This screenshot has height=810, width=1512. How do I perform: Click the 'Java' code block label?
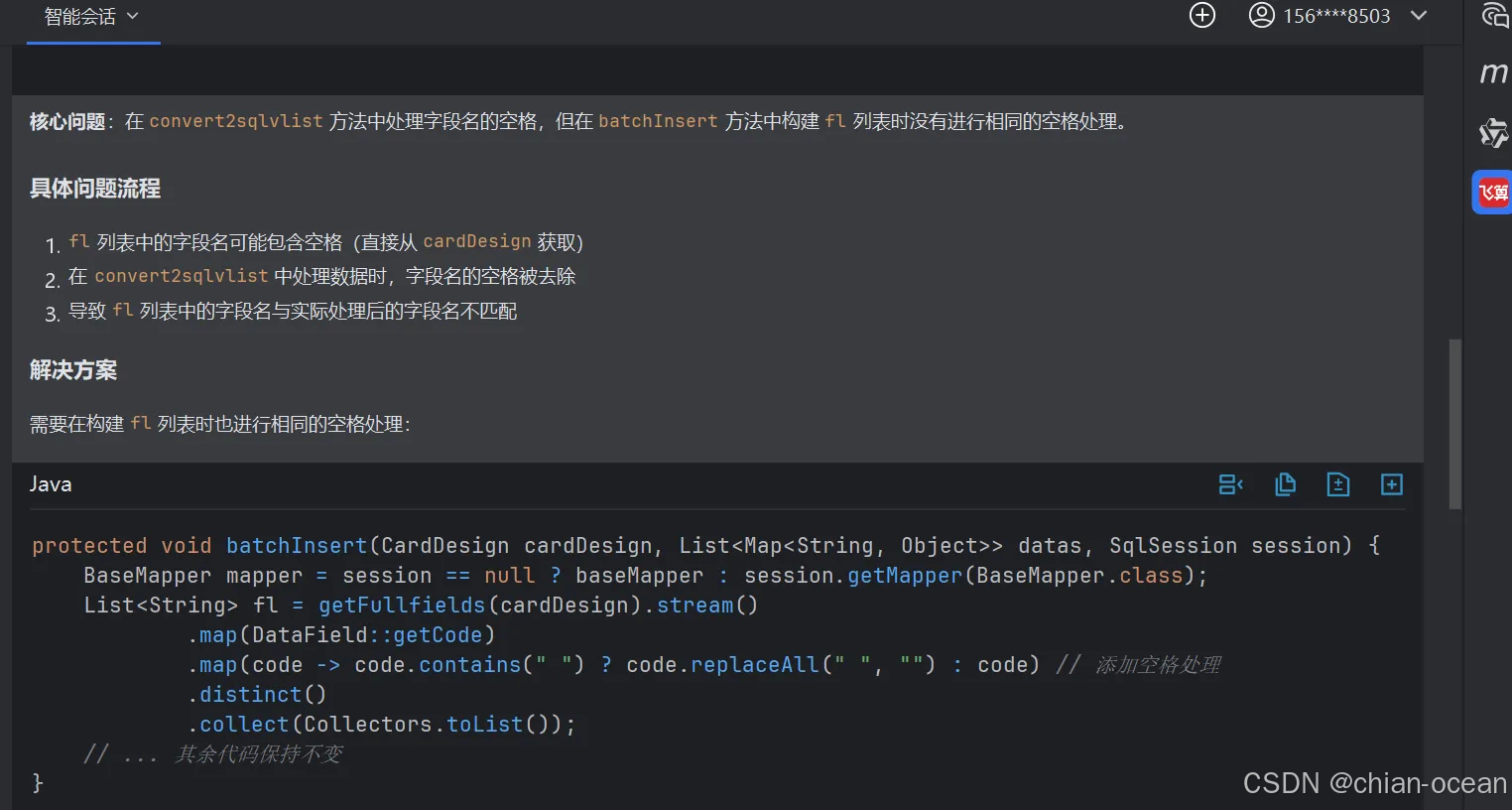coord(51,484)
